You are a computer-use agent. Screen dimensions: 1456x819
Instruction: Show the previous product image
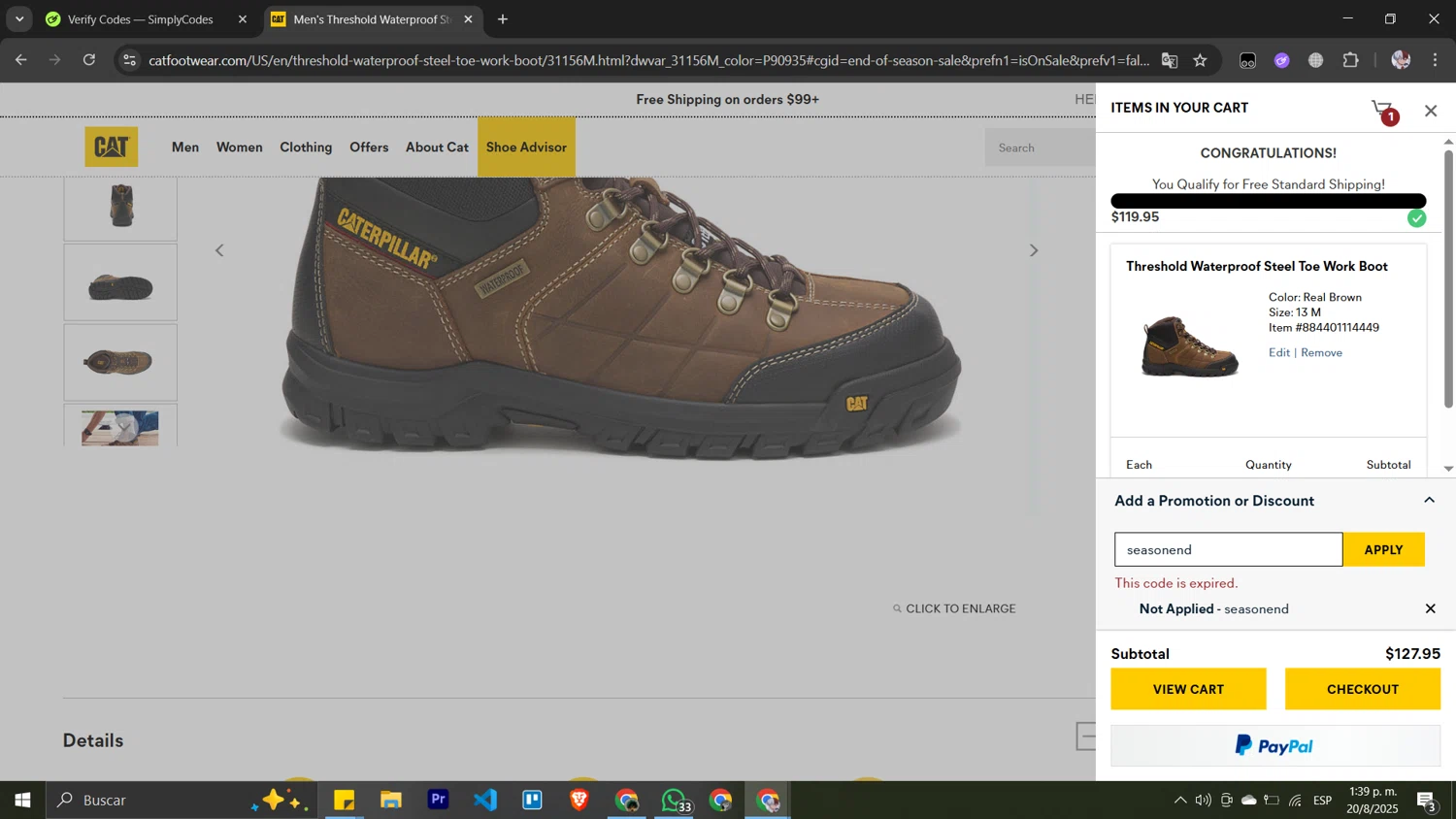coord(219,250)
